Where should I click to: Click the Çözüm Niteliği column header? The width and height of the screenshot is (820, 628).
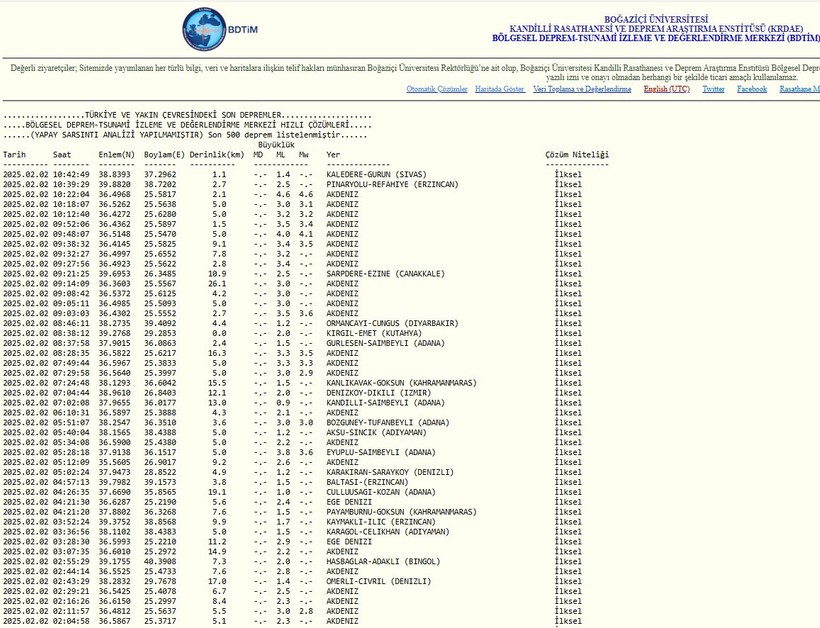577,155
